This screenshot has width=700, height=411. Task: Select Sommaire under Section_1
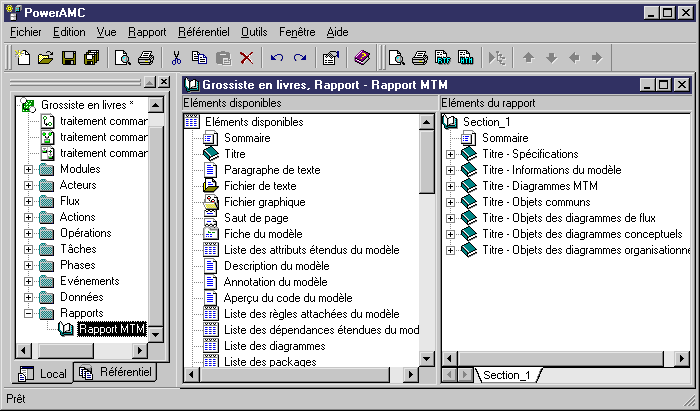[x=505, y=138]
